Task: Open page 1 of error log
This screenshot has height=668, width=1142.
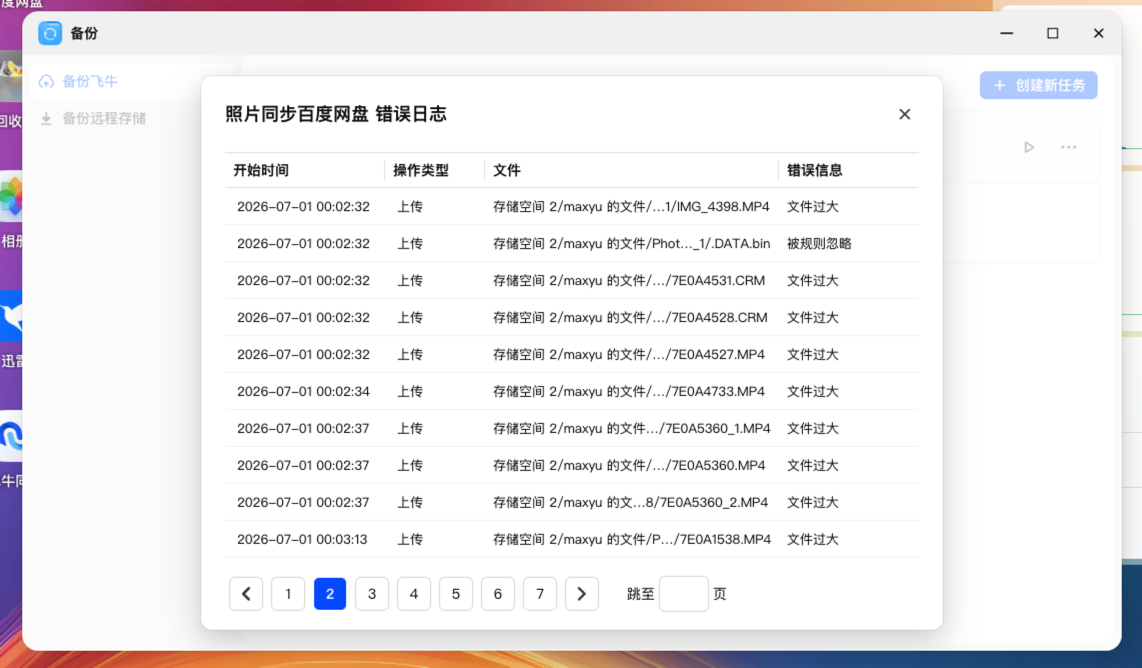Action: click(x=288, y=594)
